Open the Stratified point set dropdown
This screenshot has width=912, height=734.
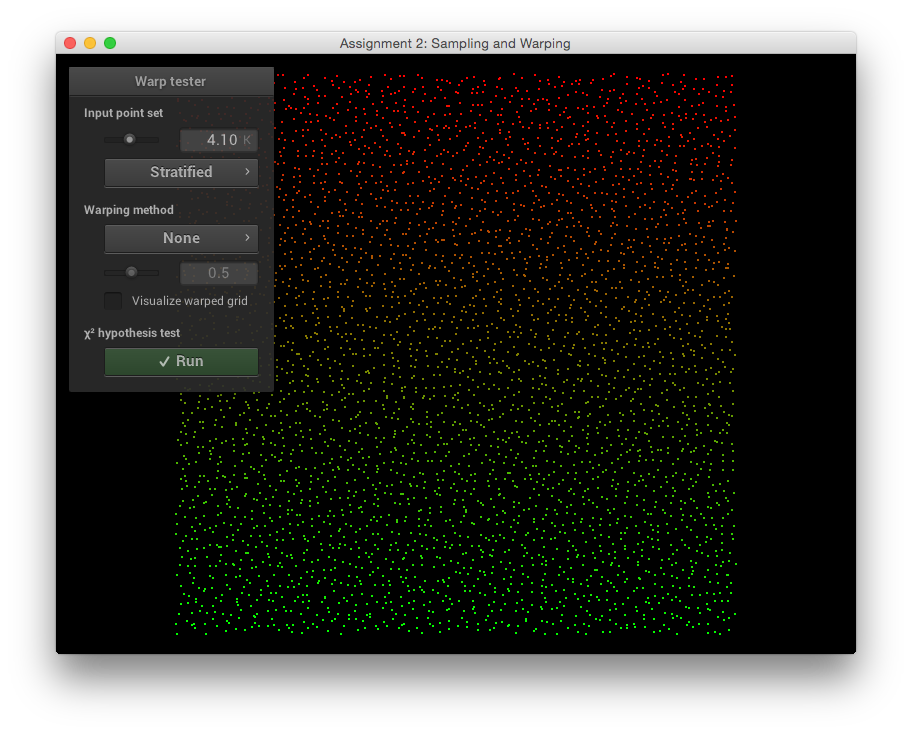[181, 172]
